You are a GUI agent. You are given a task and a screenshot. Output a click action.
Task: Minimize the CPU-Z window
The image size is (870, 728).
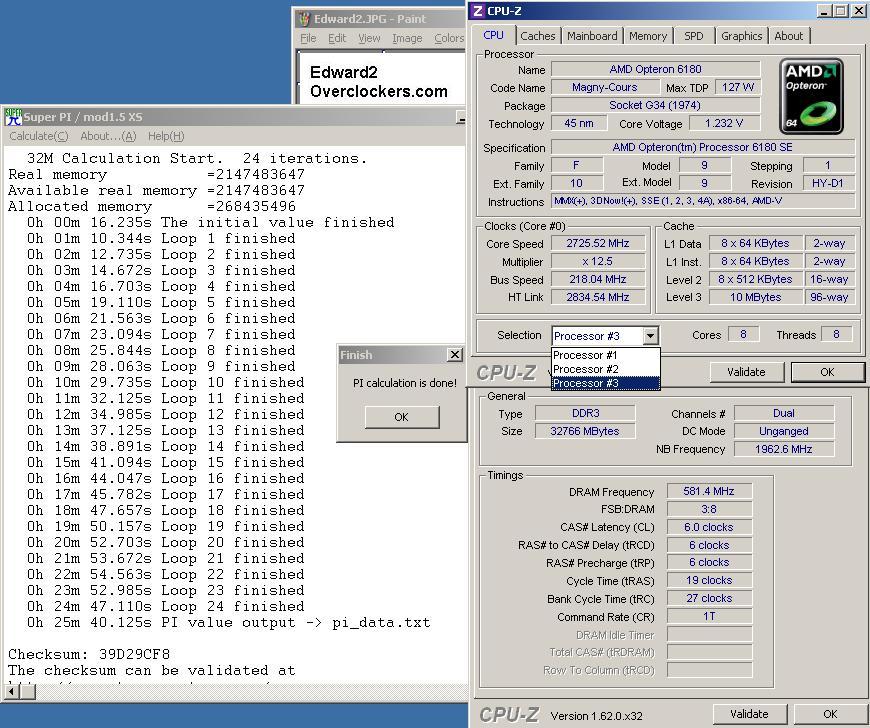click(825, 11)
